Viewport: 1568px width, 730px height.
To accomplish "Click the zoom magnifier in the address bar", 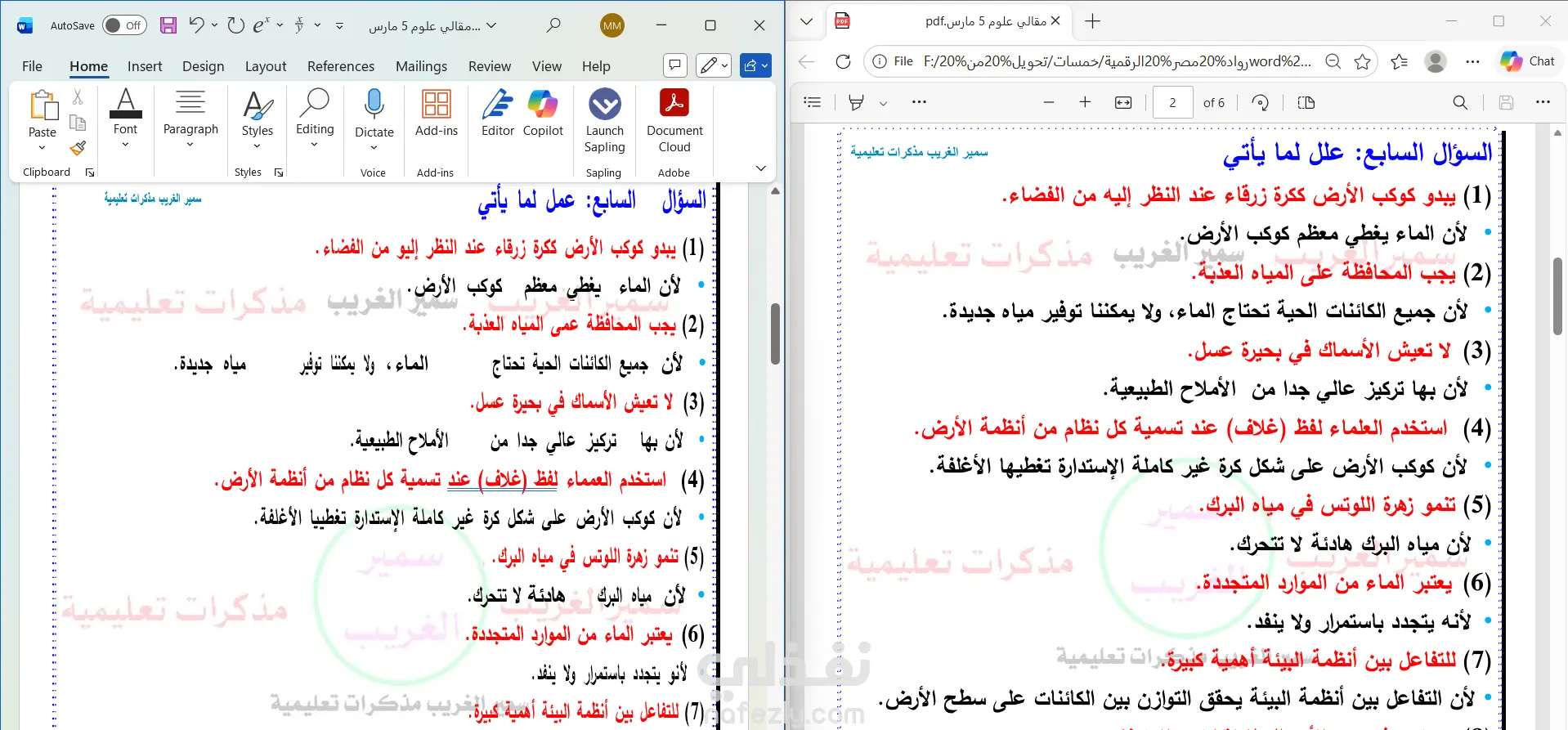I will coord(1333,61).
